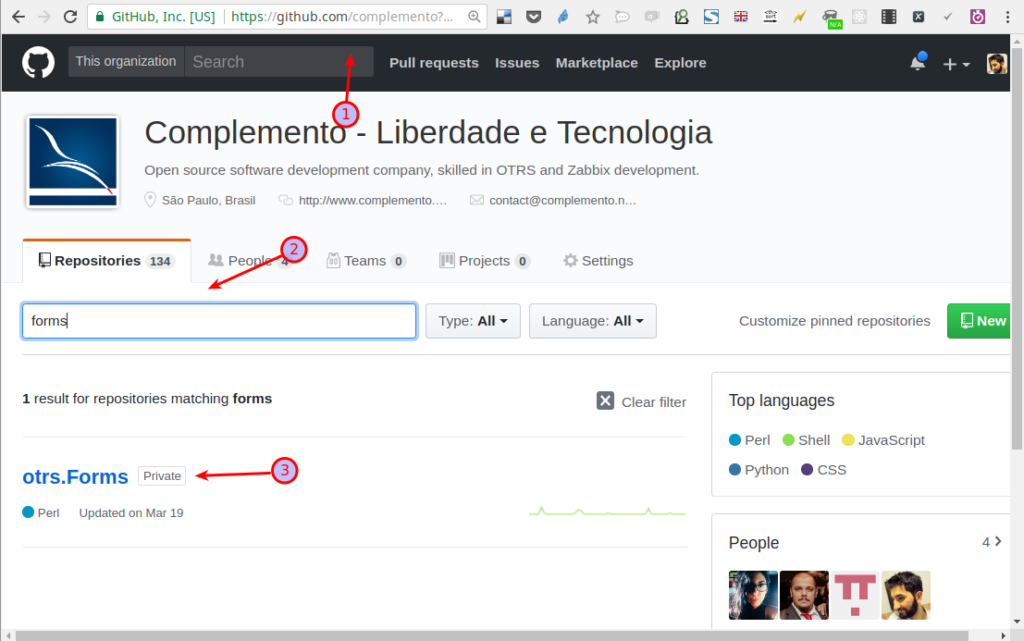Click the Python language link
Image resolution: width=1024 pixels, height=641 pixels.
759,470
